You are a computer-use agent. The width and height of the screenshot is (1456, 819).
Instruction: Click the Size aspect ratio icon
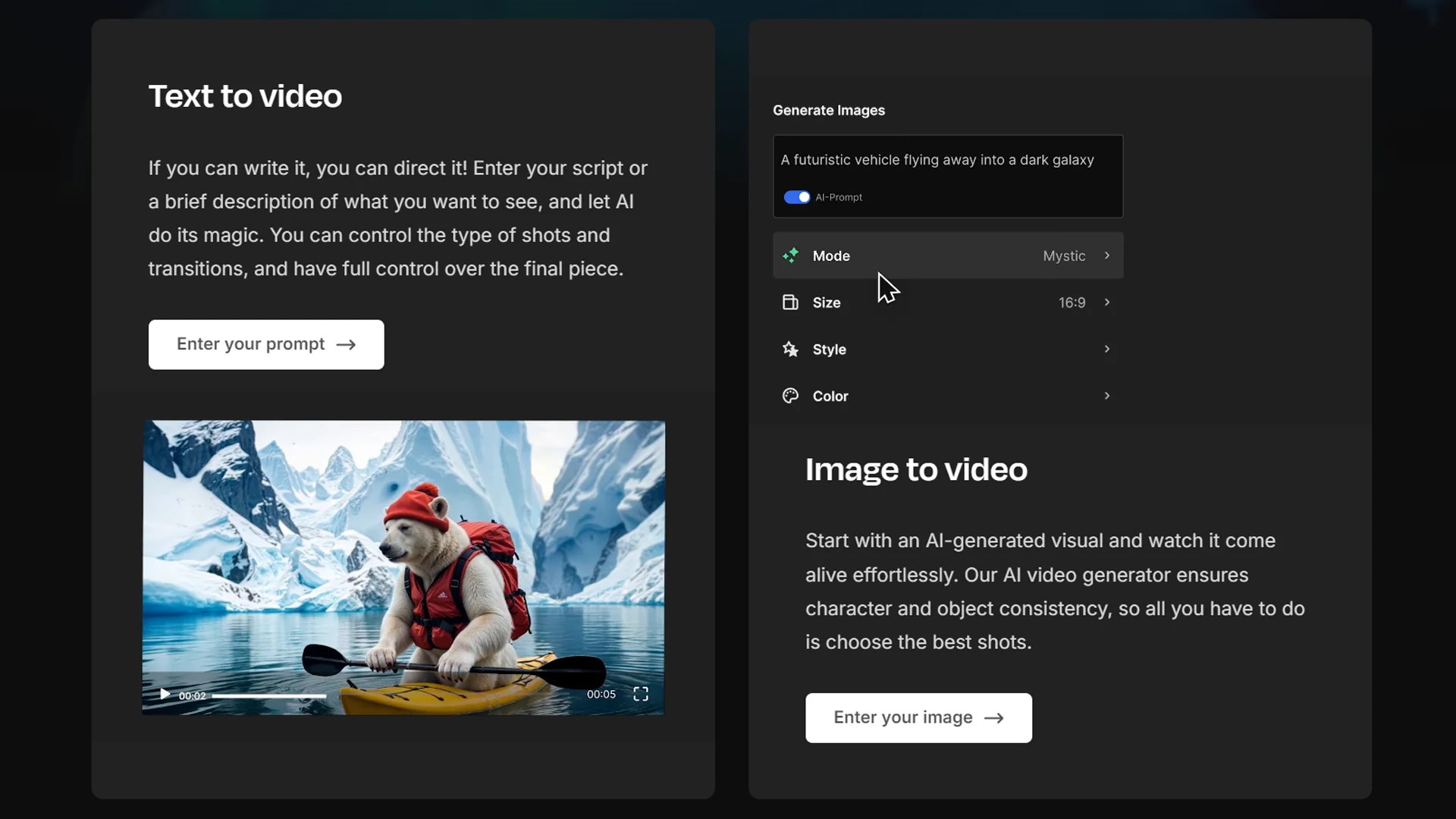tap(789, 302)
